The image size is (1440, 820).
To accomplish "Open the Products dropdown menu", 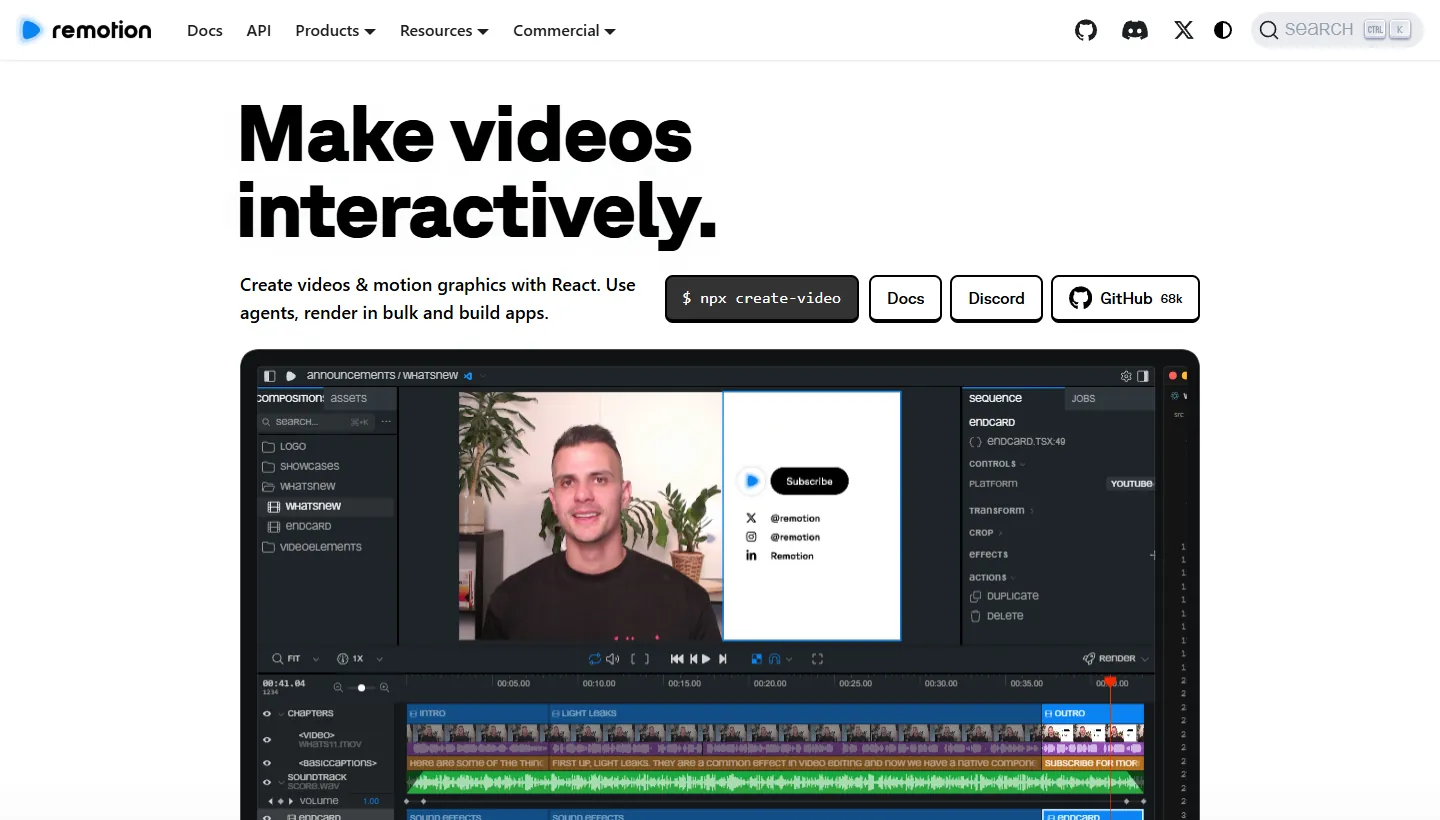I will pyautogui.click(x=335, y=30).
